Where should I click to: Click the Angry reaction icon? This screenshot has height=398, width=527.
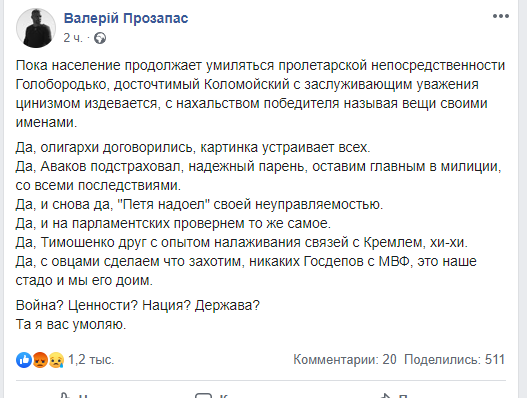pos(40,360)
